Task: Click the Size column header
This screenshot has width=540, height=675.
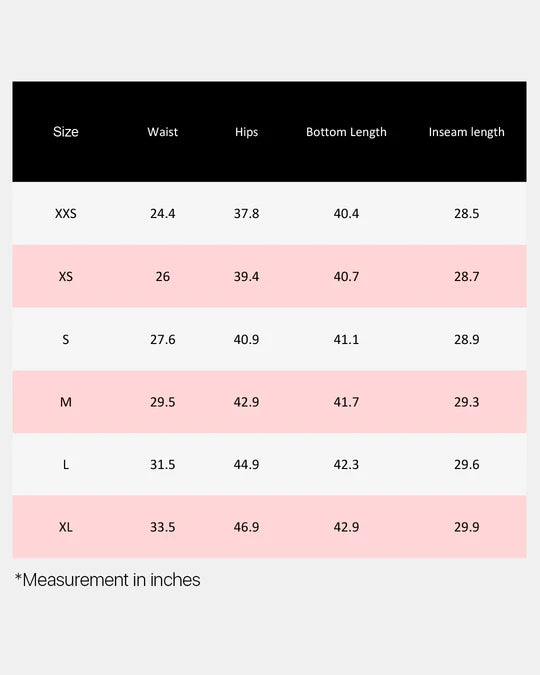Action: (x=65, y=132)
